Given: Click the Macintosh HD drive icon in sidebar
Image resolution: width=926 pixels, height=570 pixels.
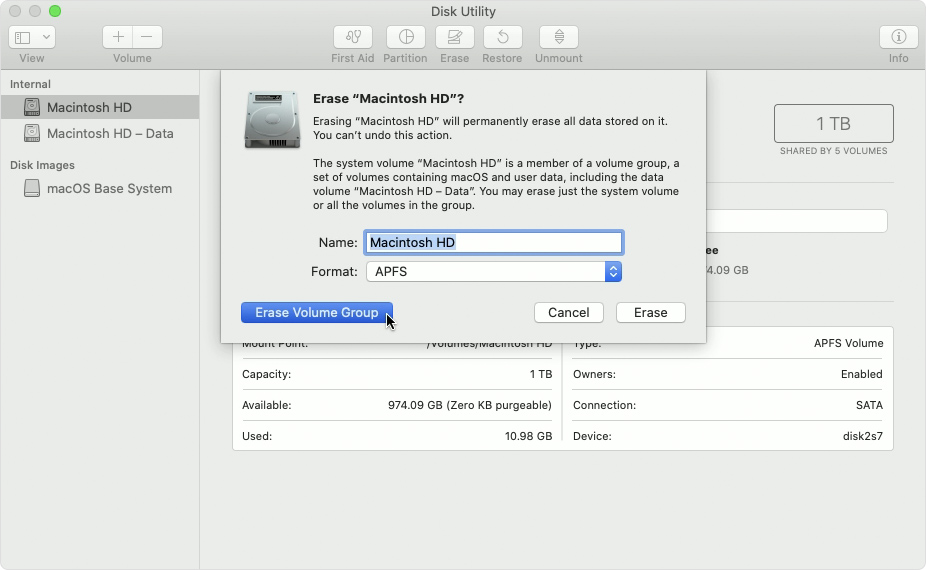Looking at the screenshot, I should click(x=32, y=107).
